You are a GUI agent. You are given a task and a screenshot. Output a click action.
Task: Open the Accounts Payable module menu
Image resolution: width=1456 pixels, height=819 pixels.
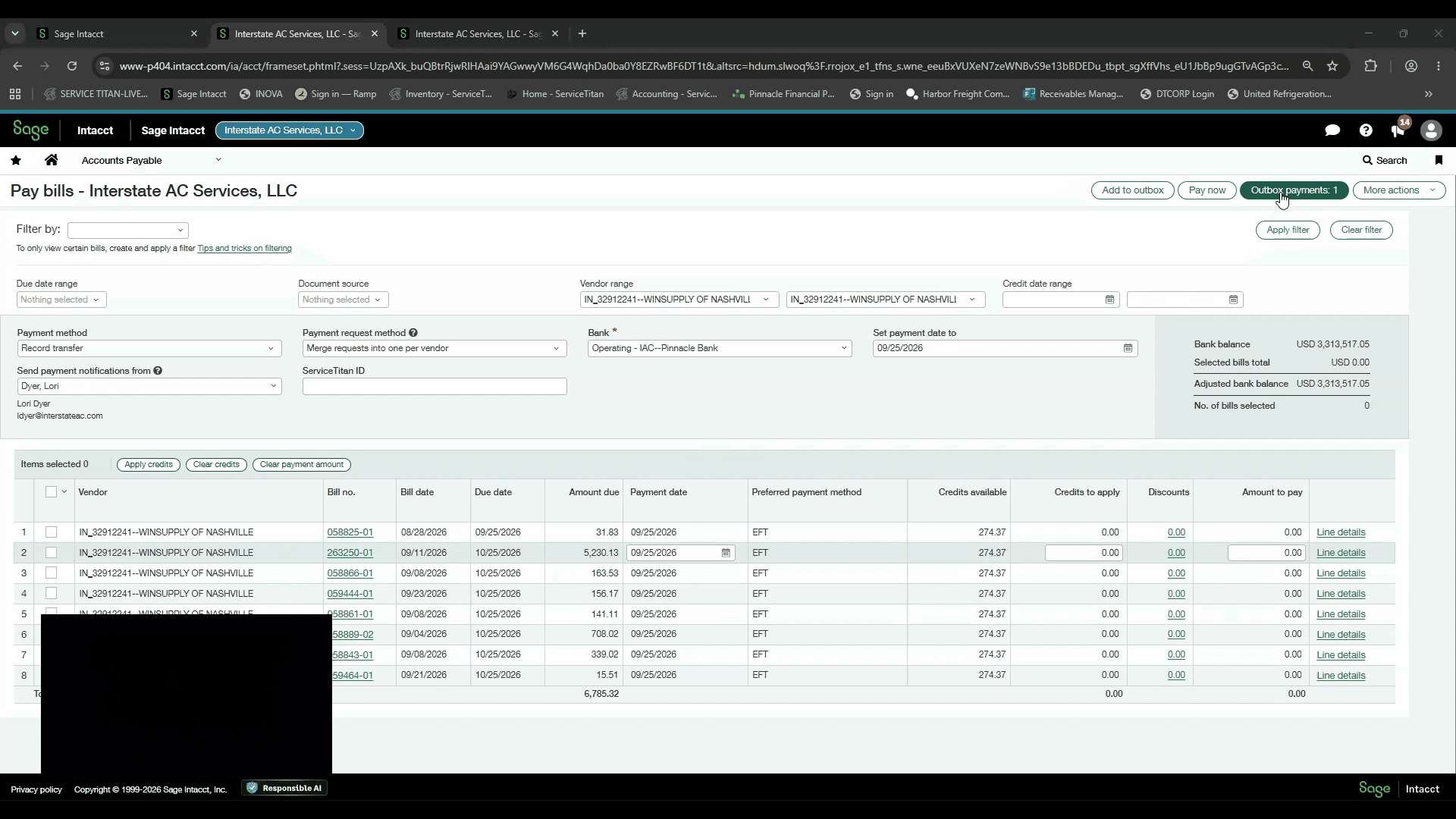tap(151, 160)
